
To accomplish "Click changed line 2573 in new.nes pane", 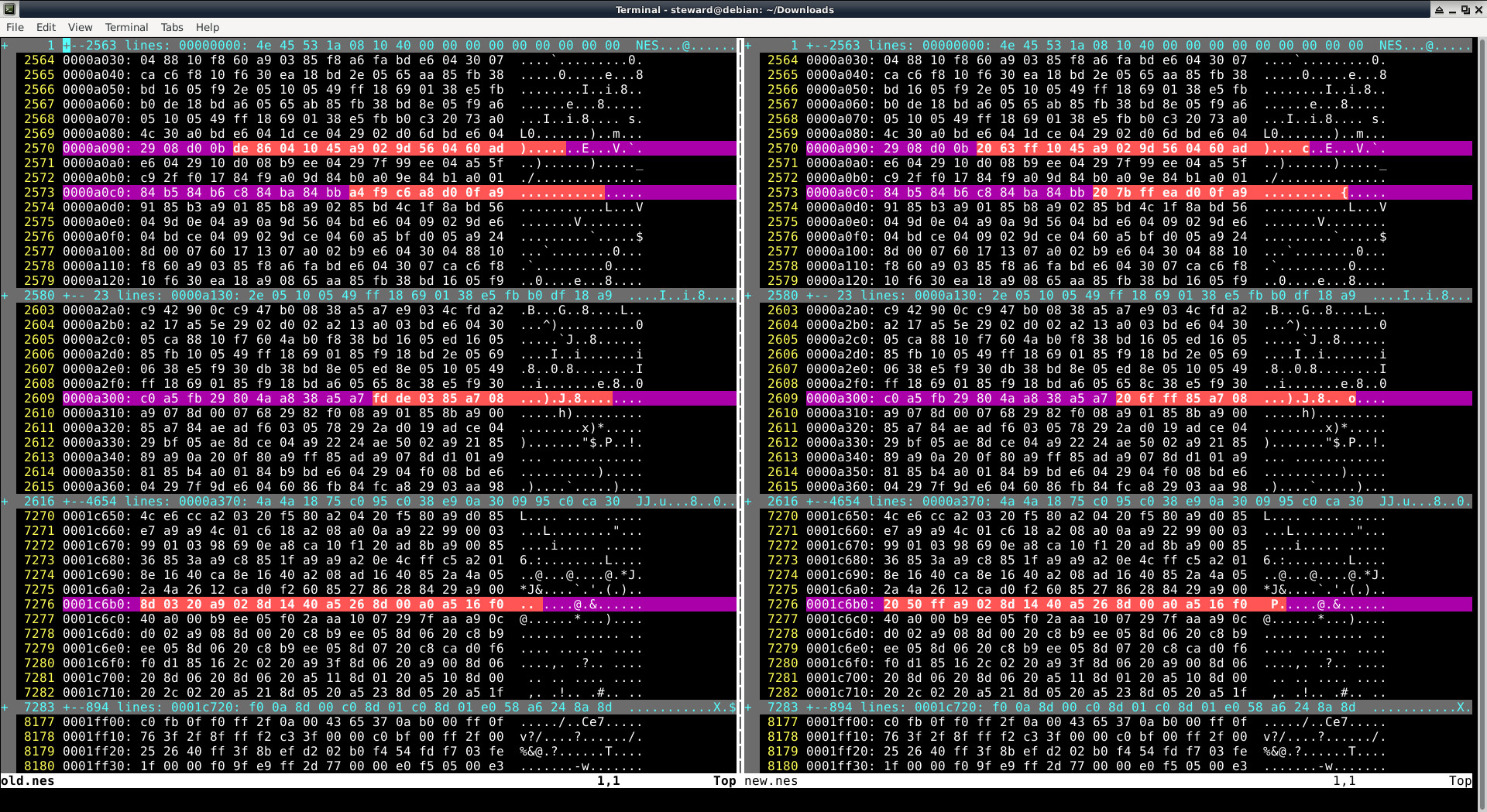I will click(x=1108, y=193).
